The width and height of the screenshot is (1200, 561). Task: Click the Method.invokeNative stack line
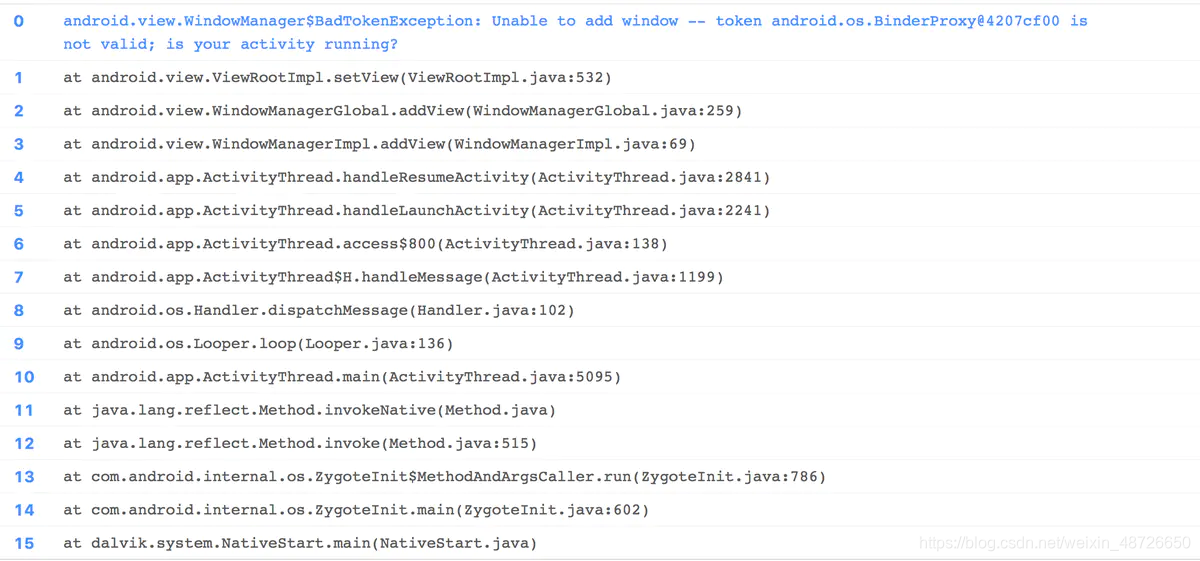(309, 410)
